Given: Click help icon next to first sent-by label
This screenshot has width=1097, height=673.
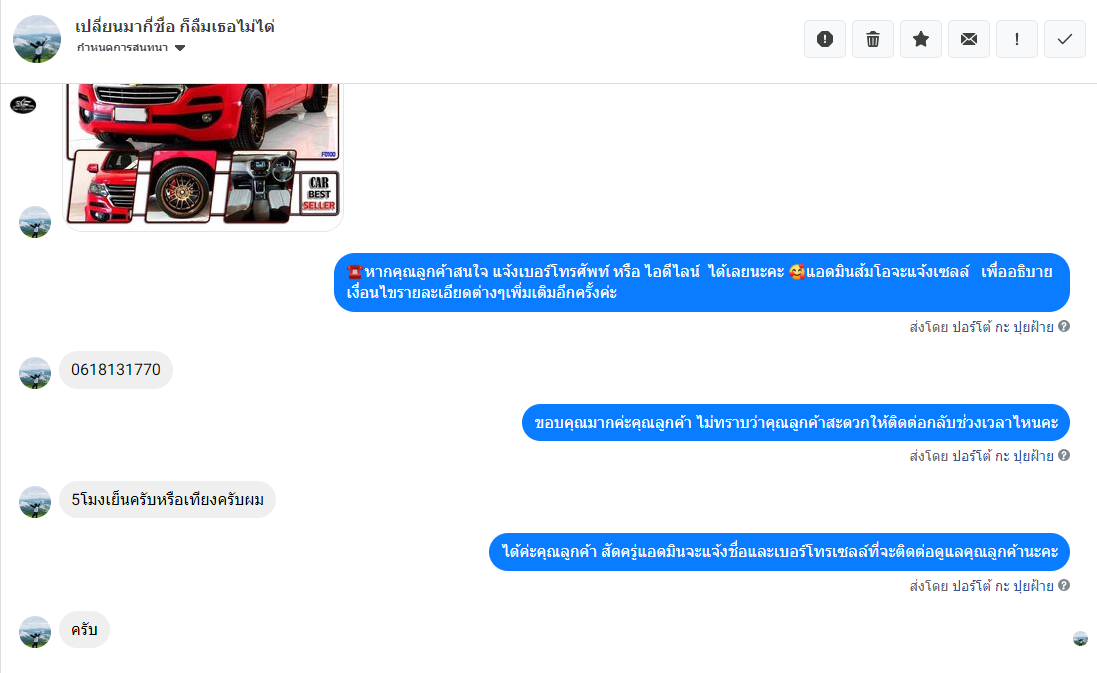Looking at the screenshot, I should (1063, 326).
